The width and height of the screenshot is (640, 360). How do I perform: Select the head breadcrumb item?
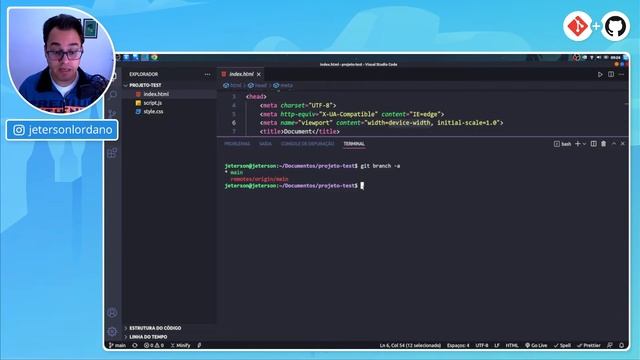click(x=257, y=85)
